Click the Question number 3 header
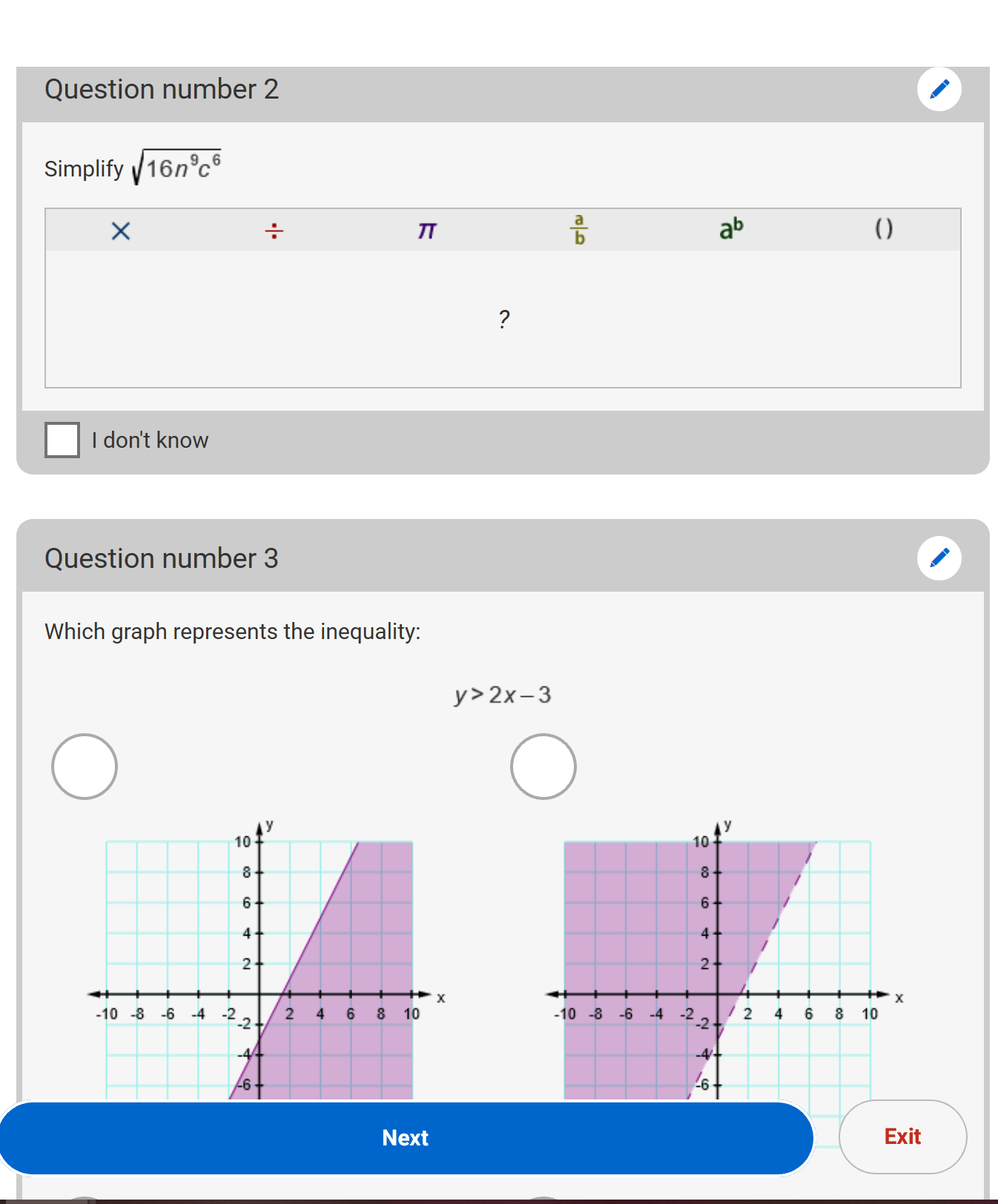The image size is (998, 1204). point(162,558)
